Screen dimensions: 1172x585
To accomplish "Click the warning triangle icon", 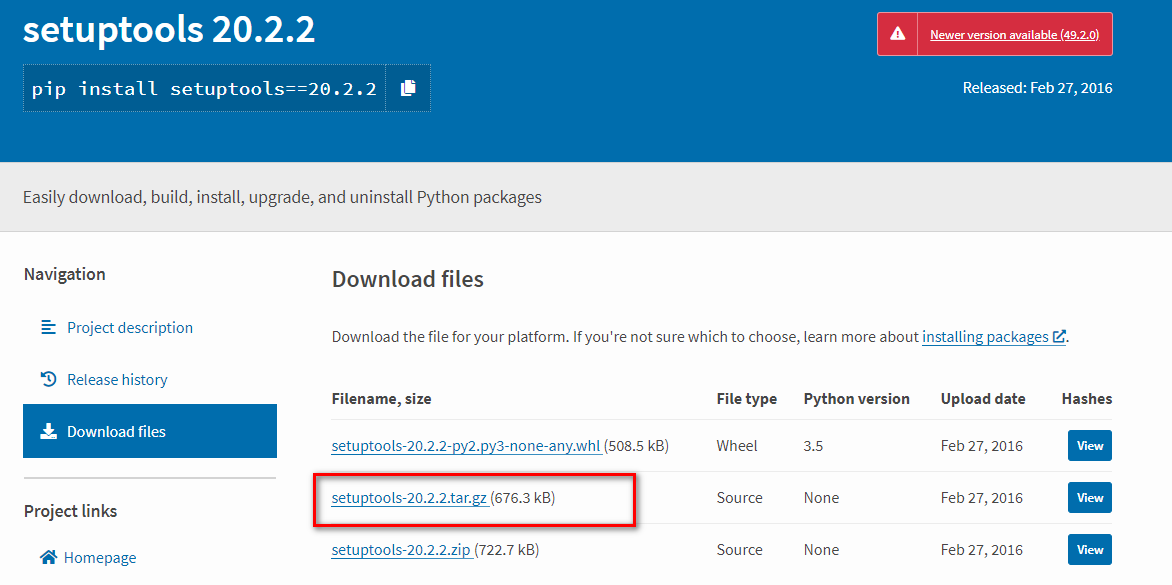I will coord(898,34).
